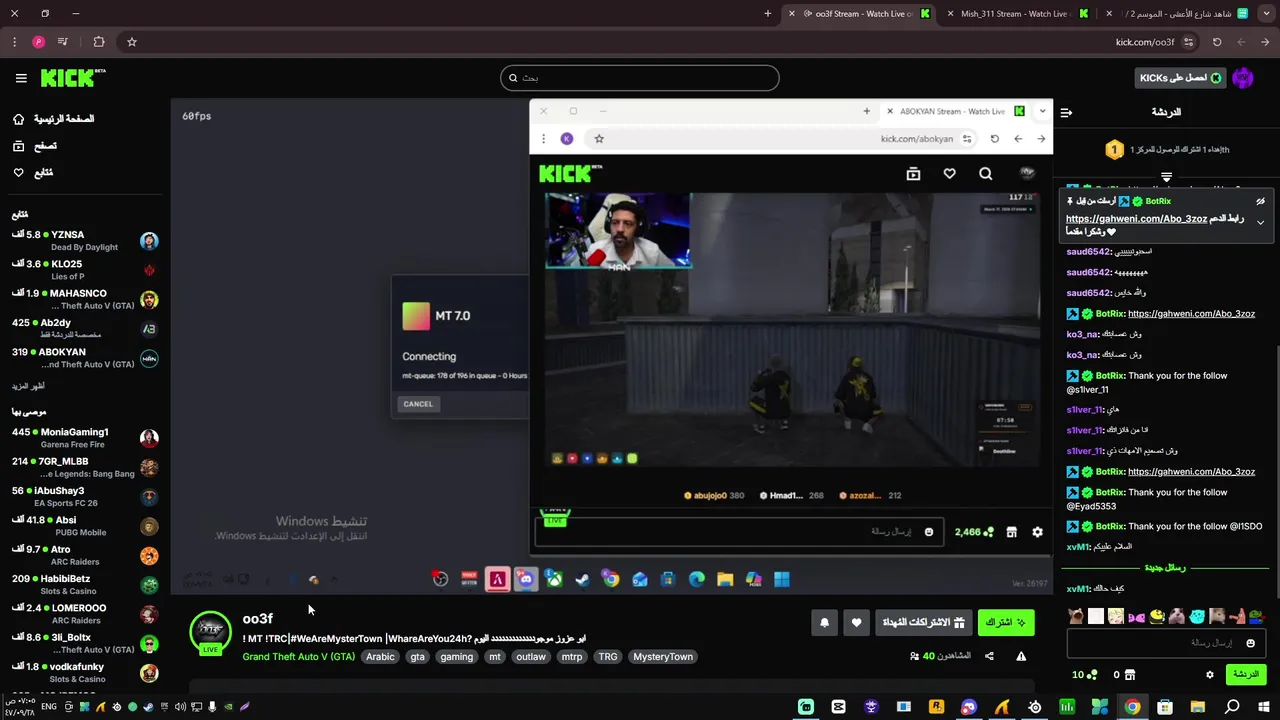The image size is (1280, 720).
Task: Open HabibiBetz recommended channel
Action: pos(85,585)
